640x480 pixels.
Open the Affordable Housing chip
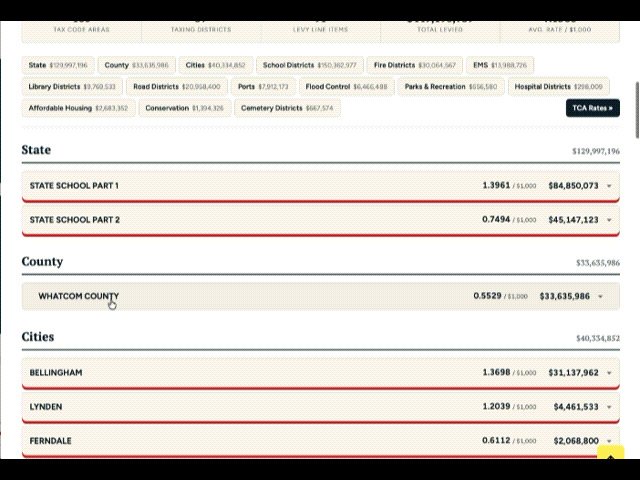(78, 108)
